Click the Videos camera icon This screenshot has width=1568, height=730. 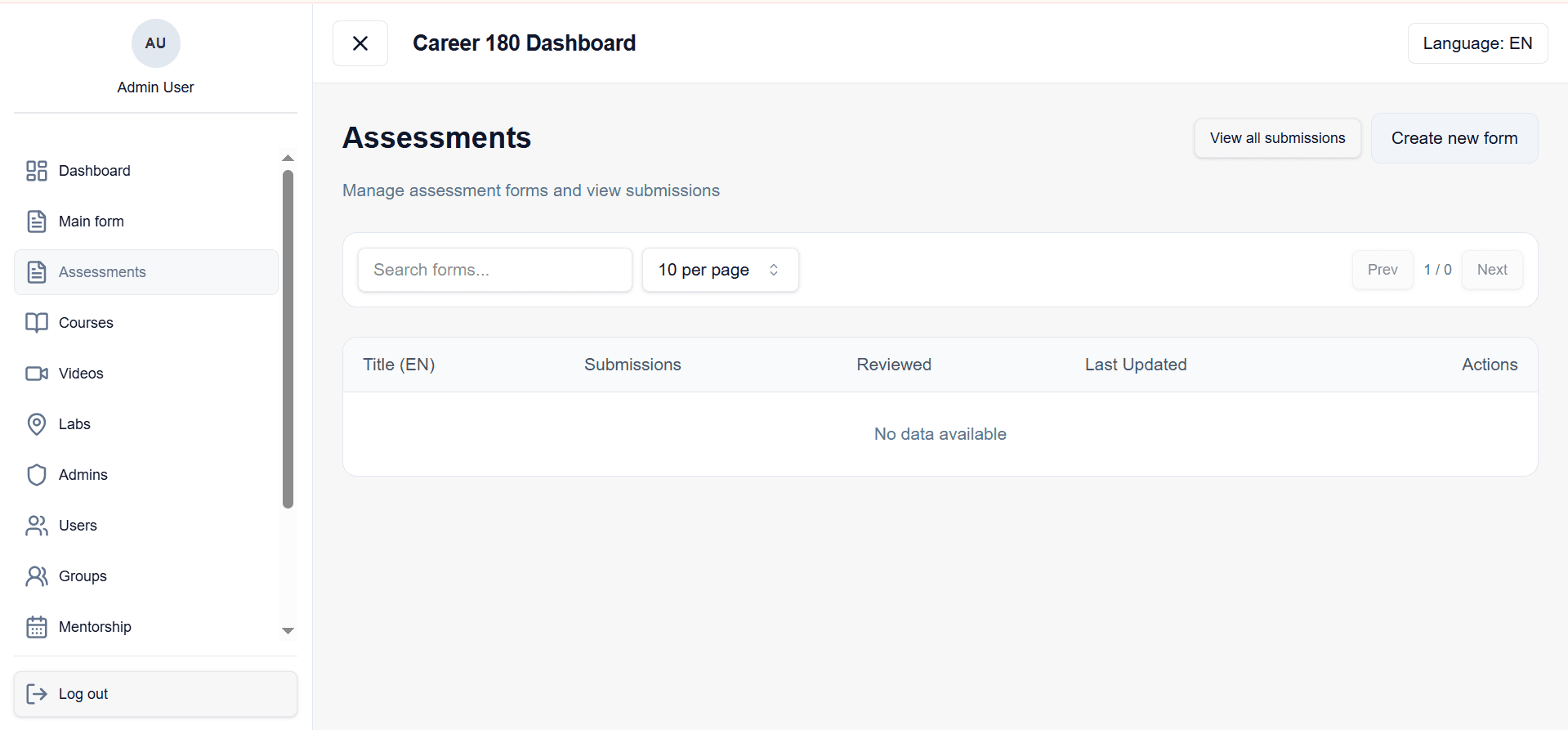37,374
